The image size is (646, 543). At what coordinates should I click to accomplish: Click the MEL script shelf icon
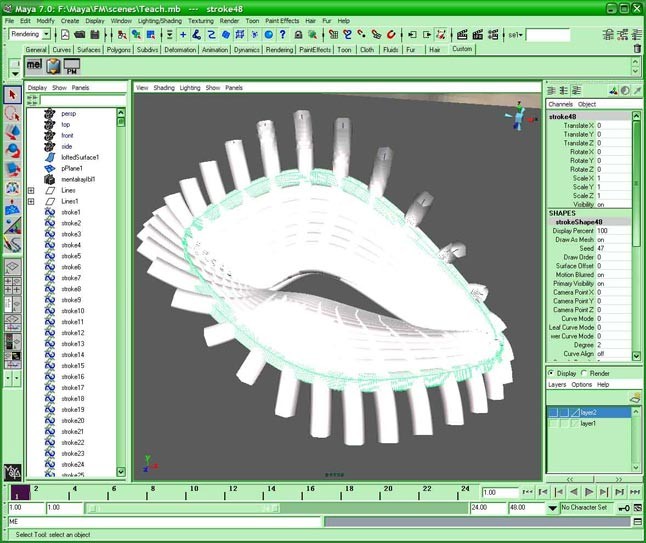(34, 67)
